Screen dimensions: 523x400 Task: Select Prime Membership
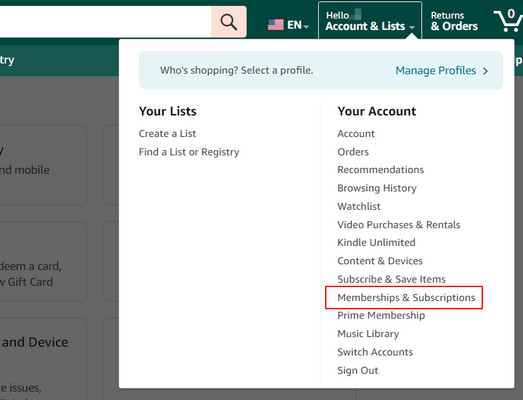[381, 315]
